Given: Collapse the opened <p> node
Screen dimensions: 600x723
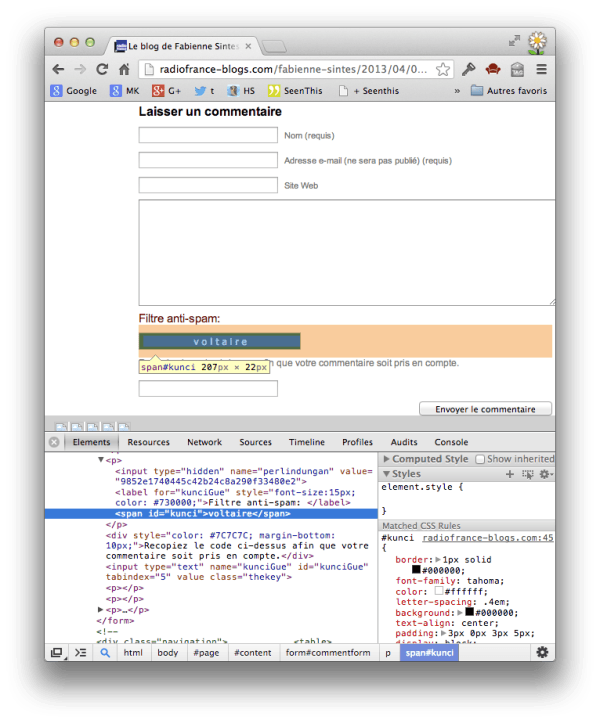Looking at the screenshot, I should point(101,460).
